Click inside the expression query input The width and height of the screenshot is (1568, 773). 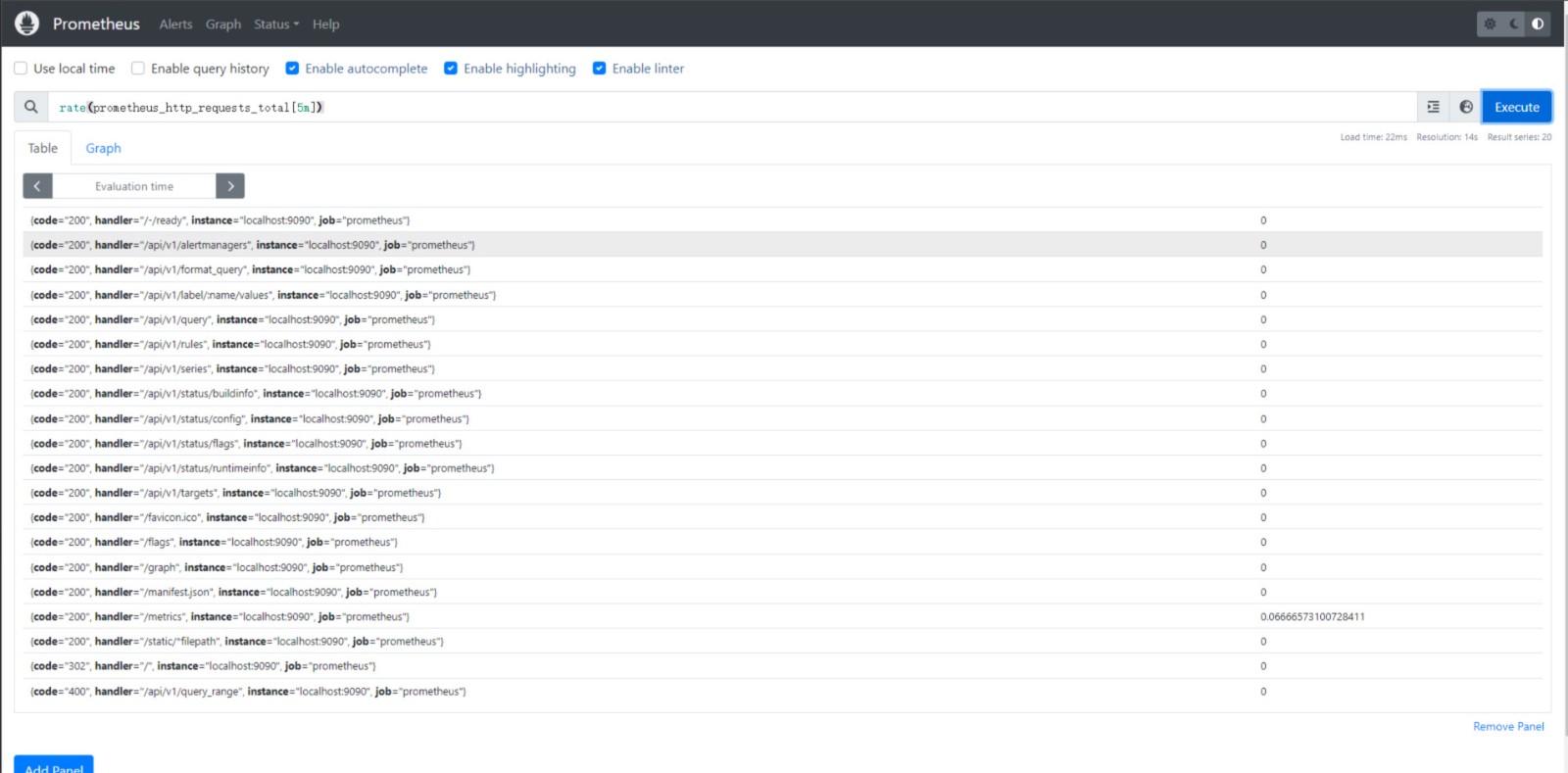click(733, 107)
